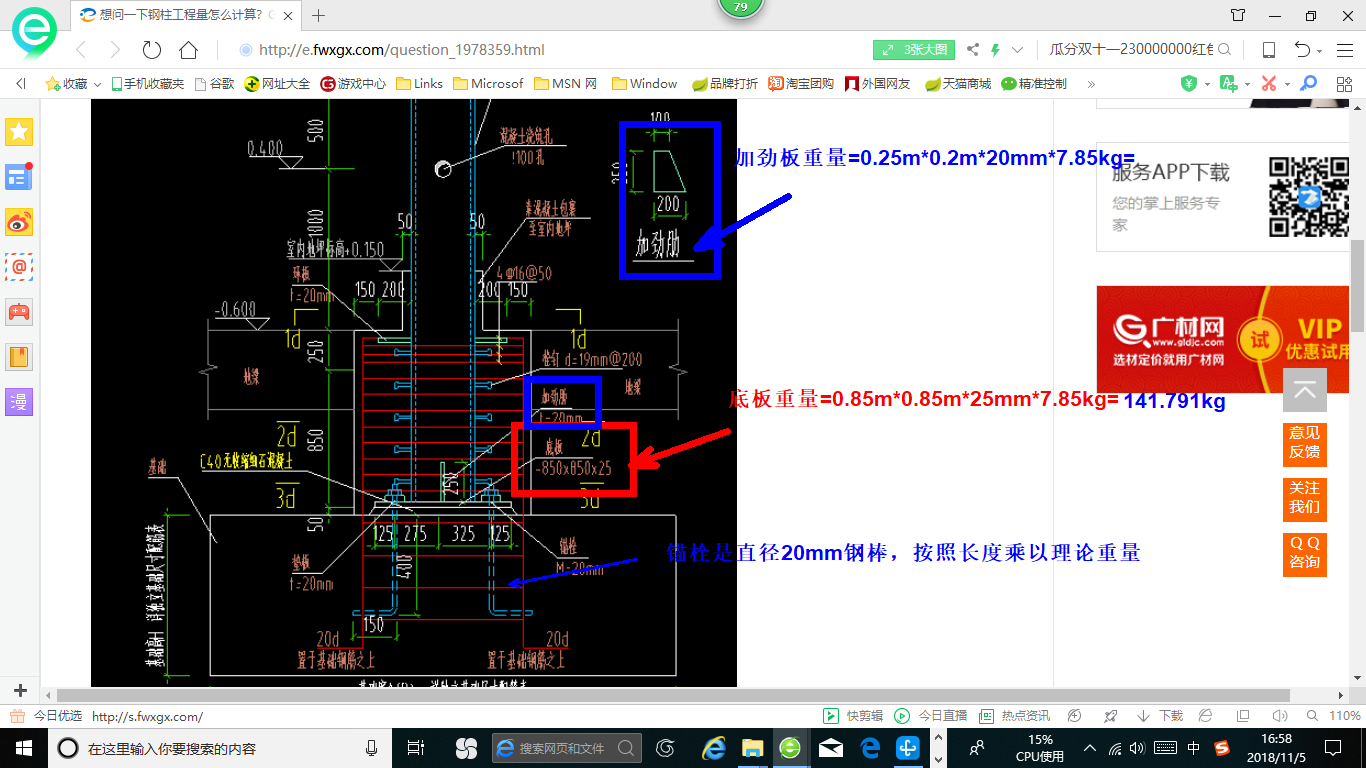Image resolution: width=1366 pixels, height=768 pixels.
Task: Collapse the bookmarks bar left arrow
Action: click(20, 84)
